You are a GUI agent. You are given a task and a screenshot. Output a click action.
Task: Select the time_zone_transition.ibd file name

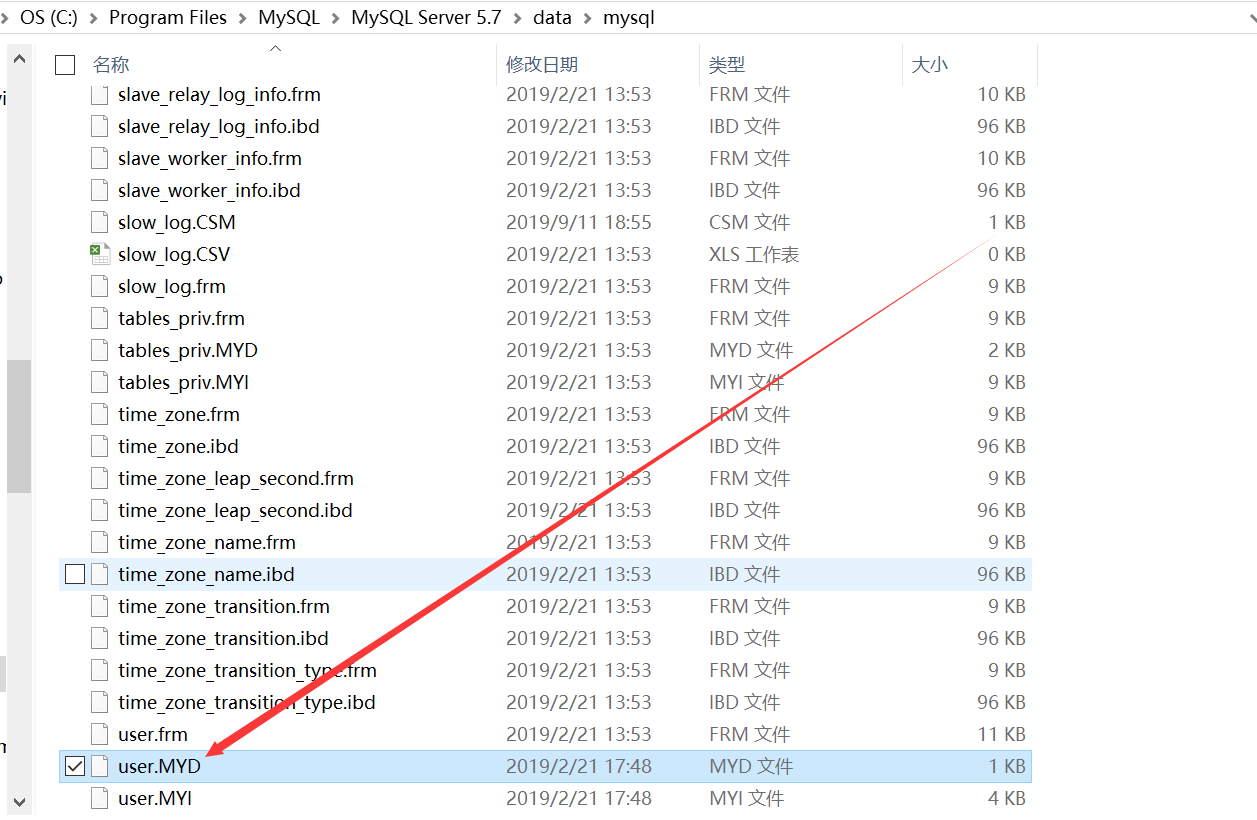223,639
